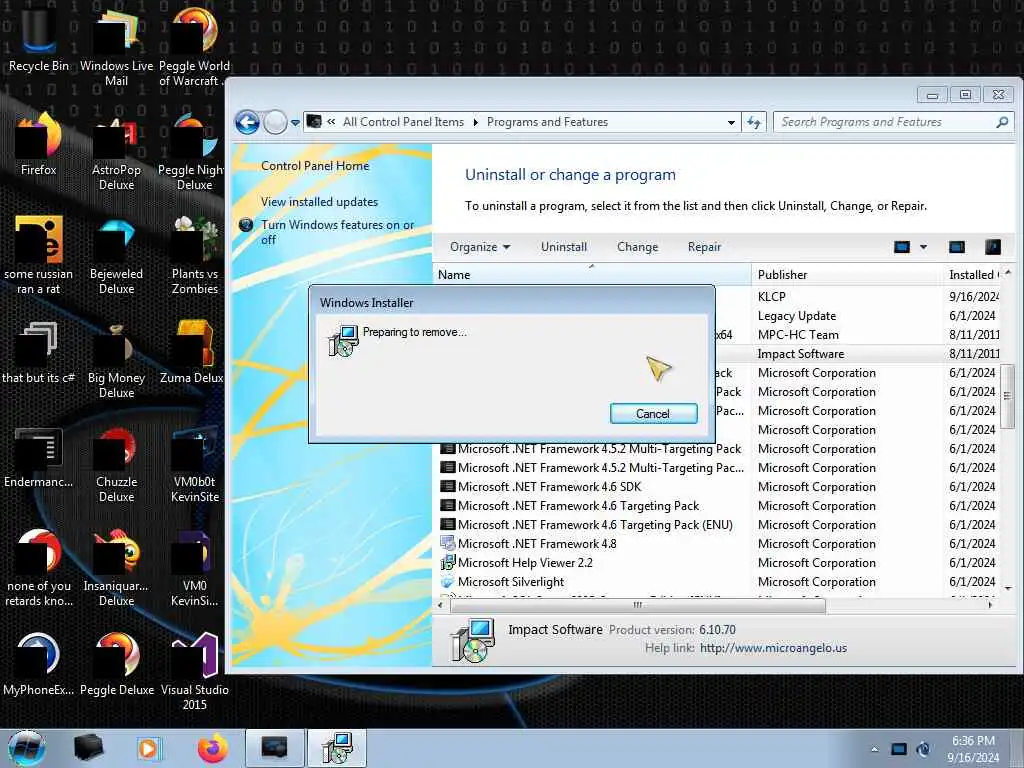Select Zuma Deluxe desktop icon

(x=193, y=351)
